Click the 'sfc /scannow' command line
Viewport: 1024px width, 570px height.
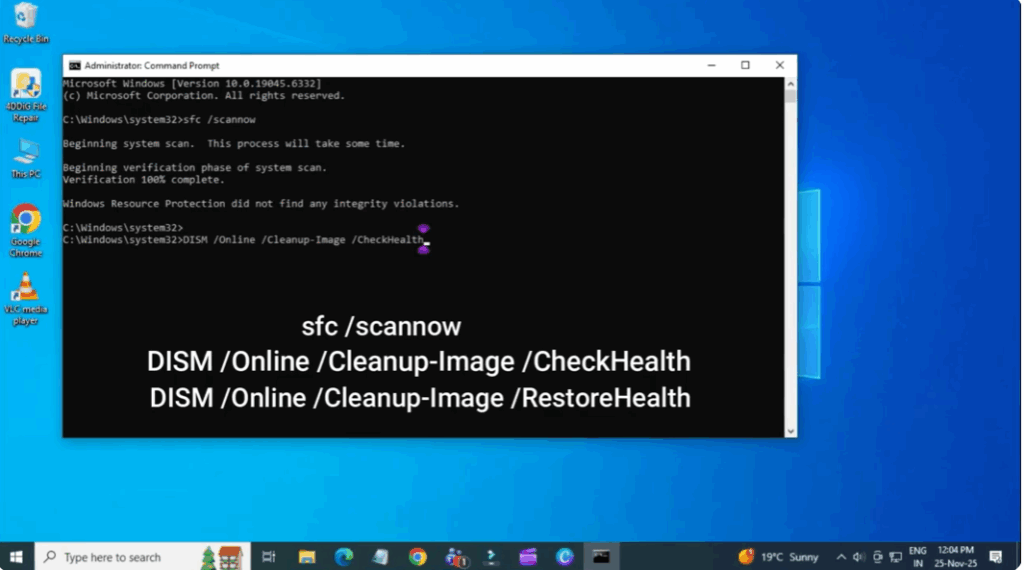pyautogui.click(x=159, y=119)
